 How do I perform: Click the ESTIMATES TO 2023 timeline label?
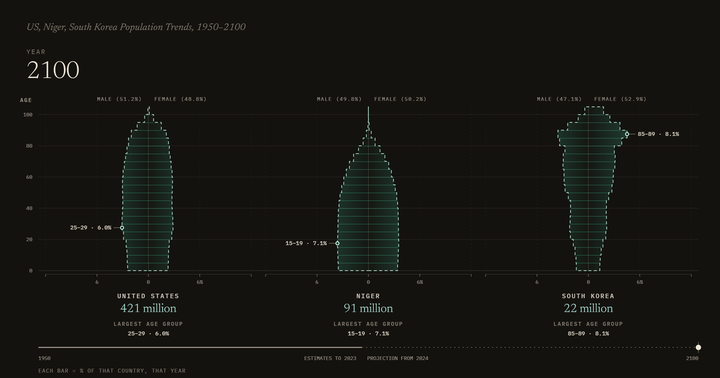(x=330, y=358)
